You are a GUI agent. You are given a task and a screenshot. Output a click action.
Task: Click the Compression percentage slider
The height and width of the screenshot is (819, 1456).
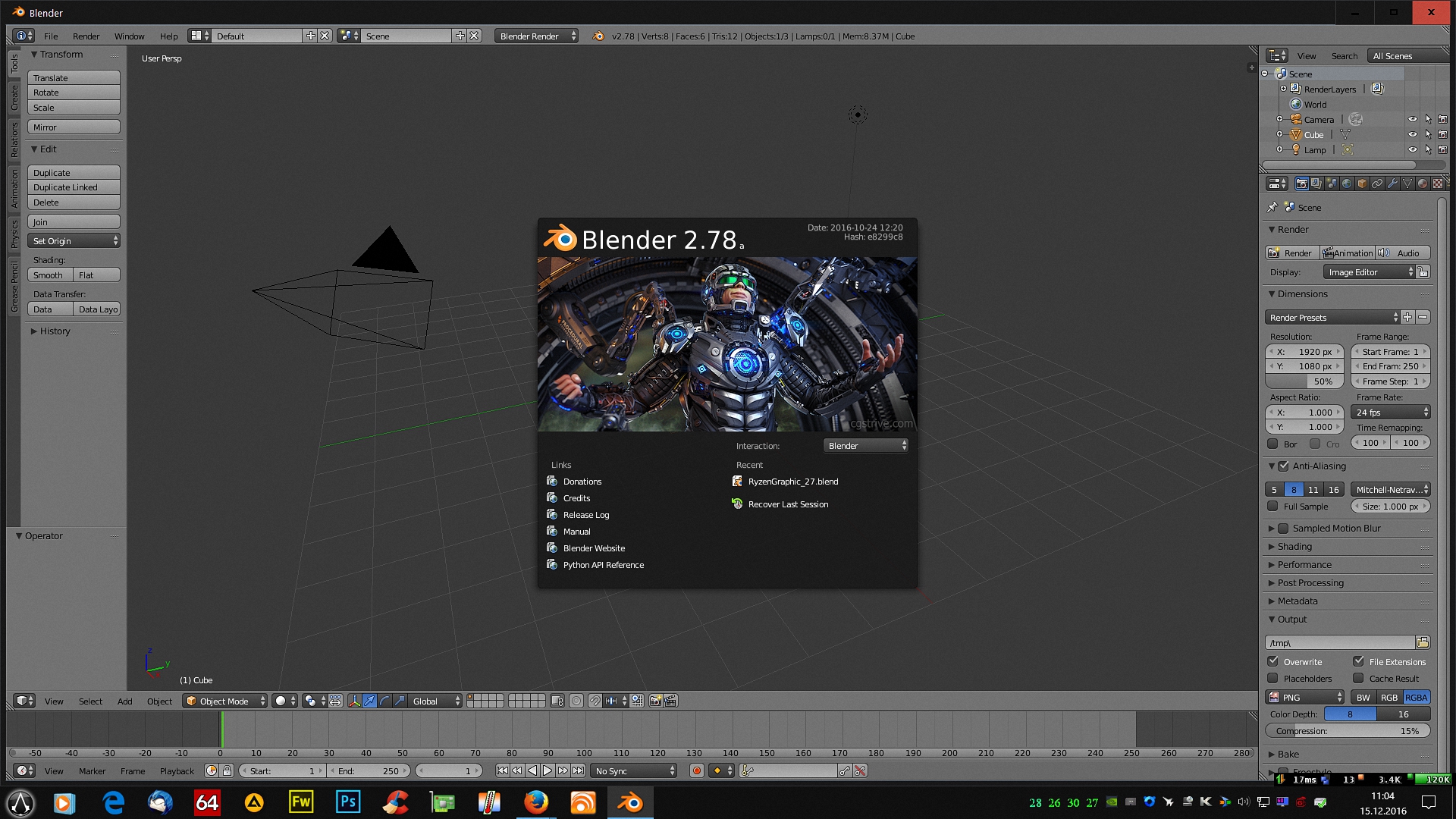tap(1348, 732)
